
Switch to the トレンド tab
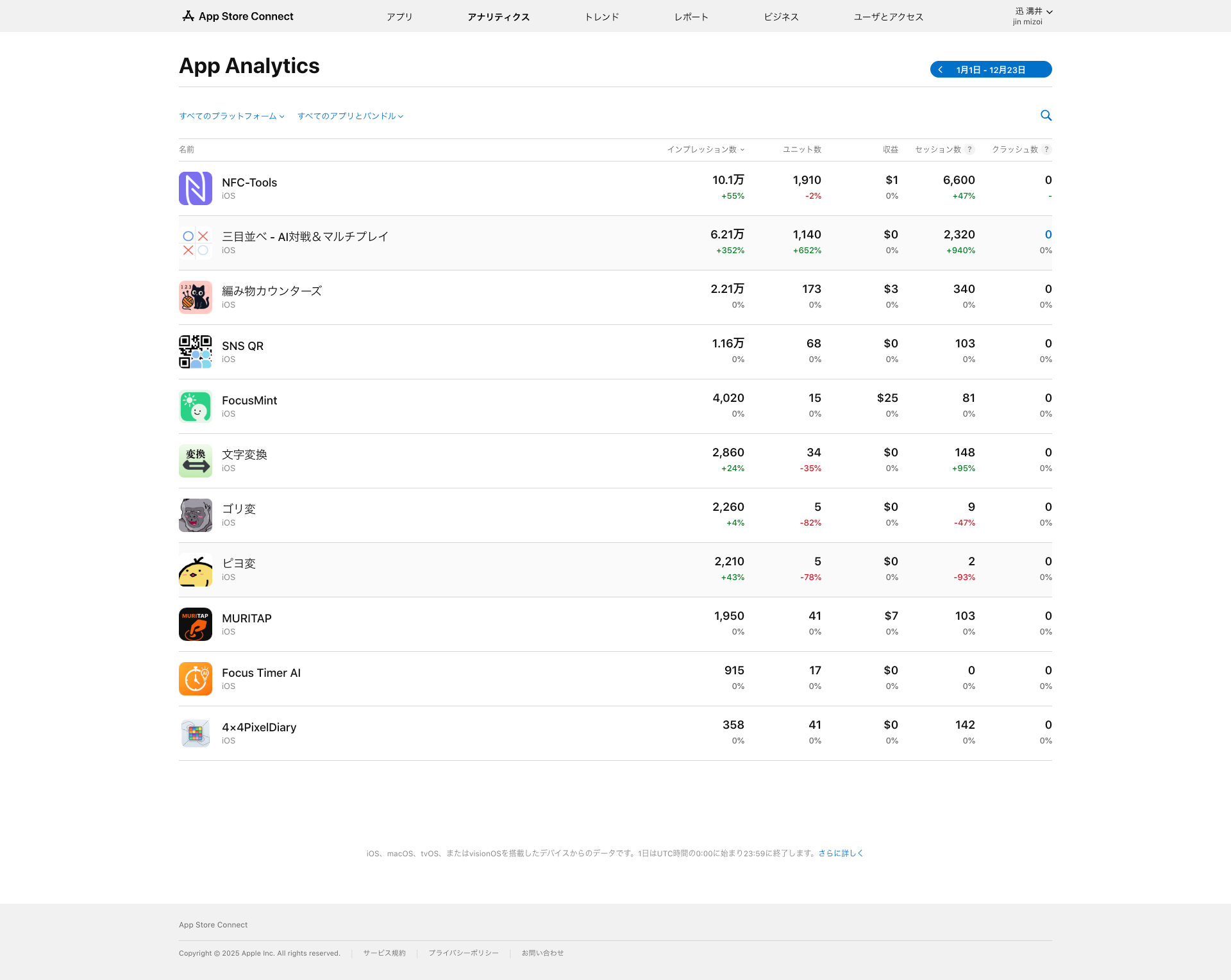click(601, 17)
